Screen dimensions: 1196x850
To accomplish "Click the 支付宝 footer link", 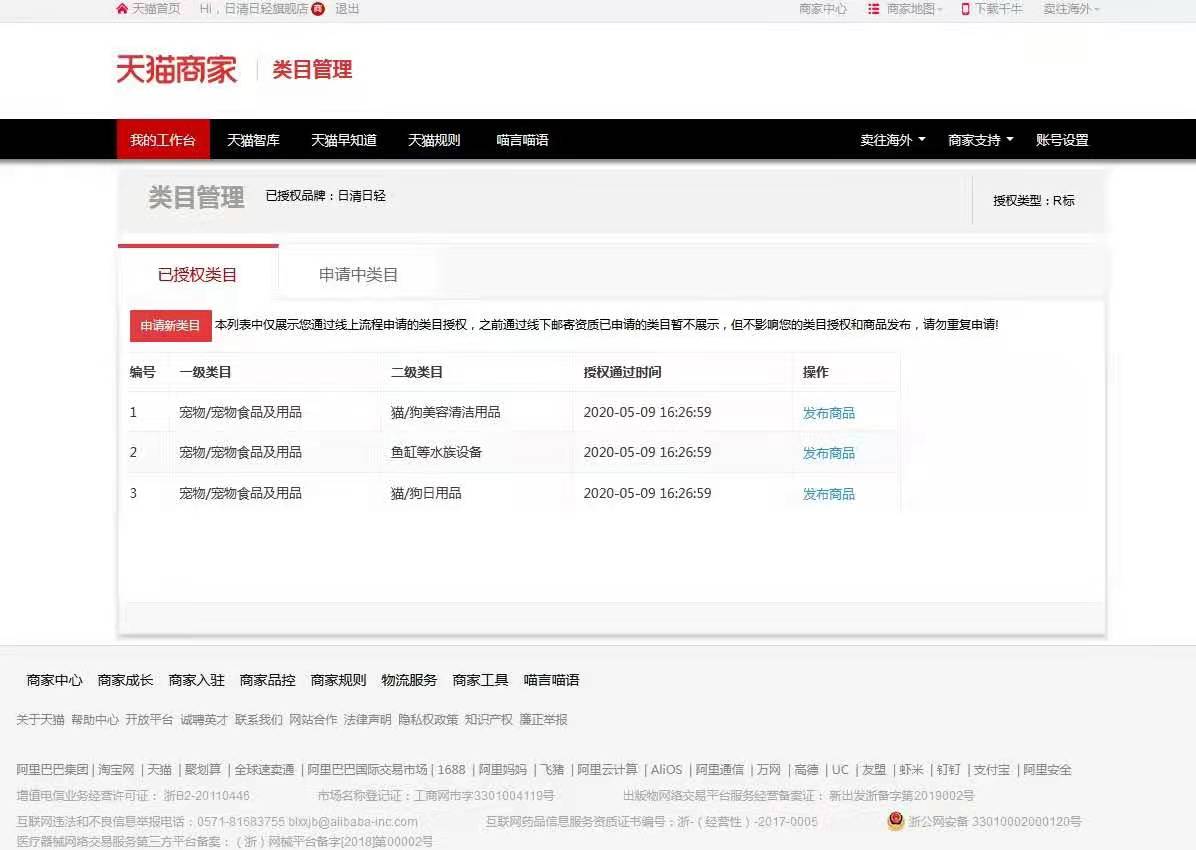I will (992, 770).
